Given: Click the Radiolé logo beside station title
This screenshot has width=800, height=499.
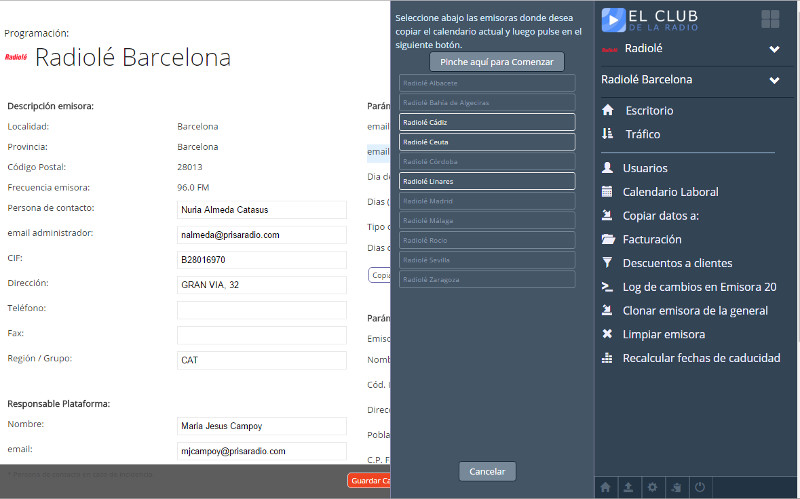Looking at the screenshot, I should point(16,57).
